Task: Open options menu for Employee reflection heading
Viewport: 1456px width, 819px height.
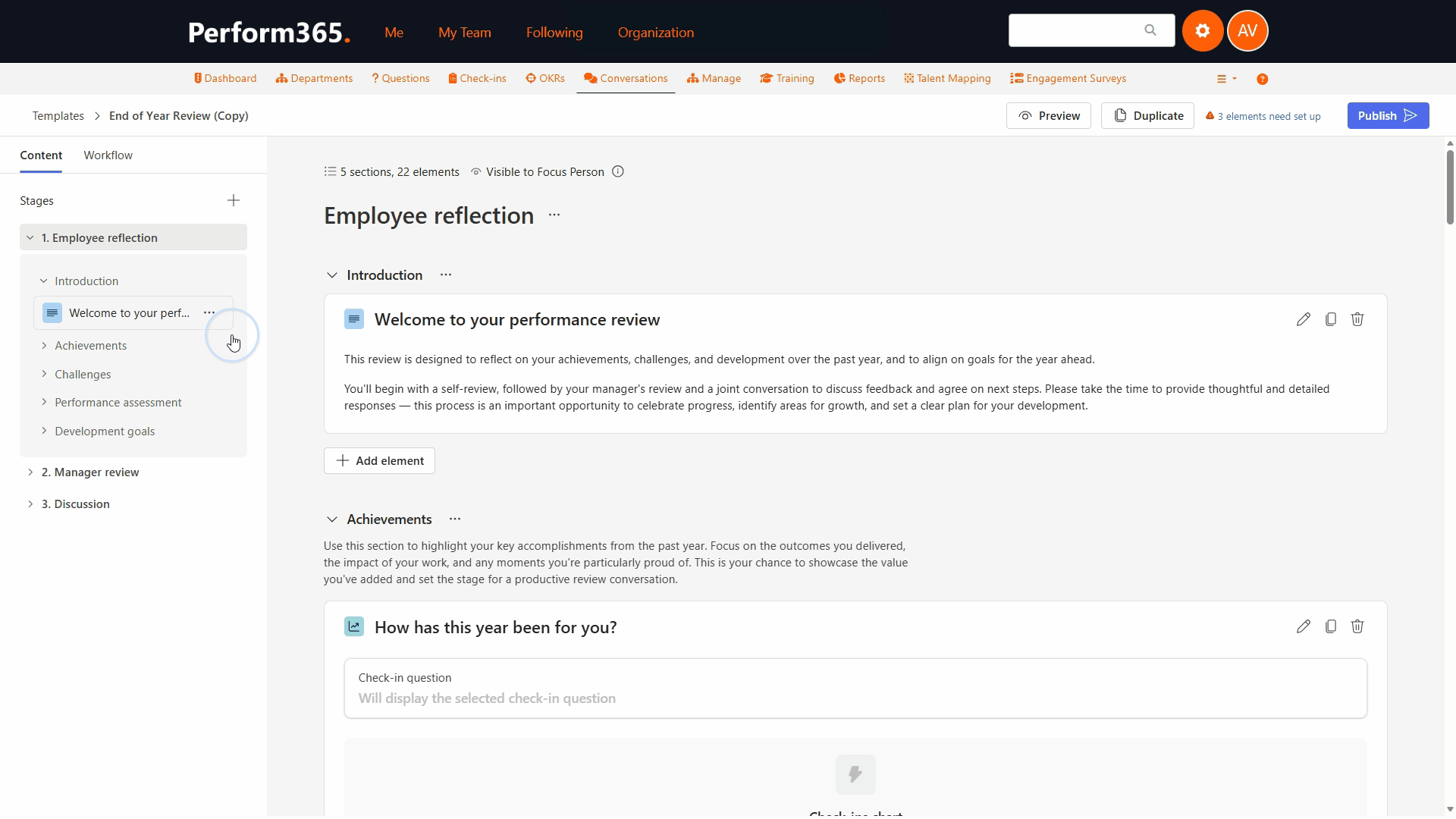Action: coord(554,215)
